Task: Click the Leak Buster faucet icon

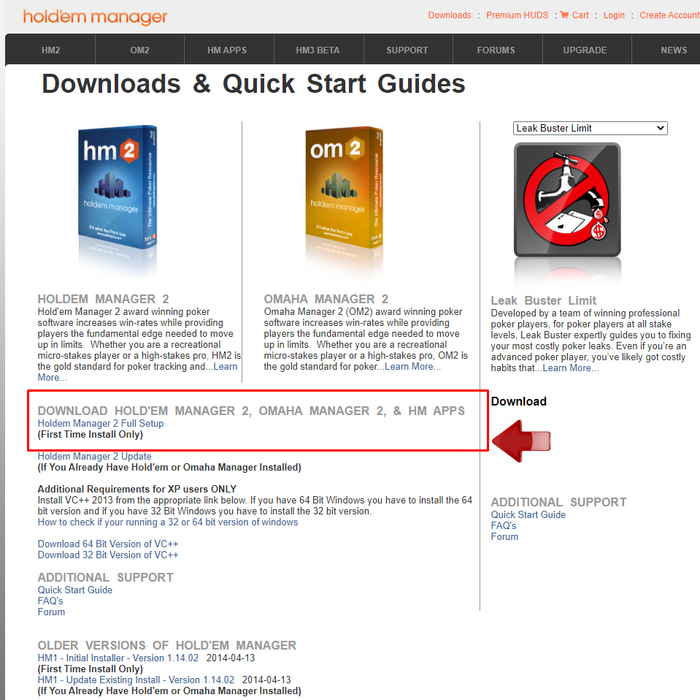Action: (567, 199)
